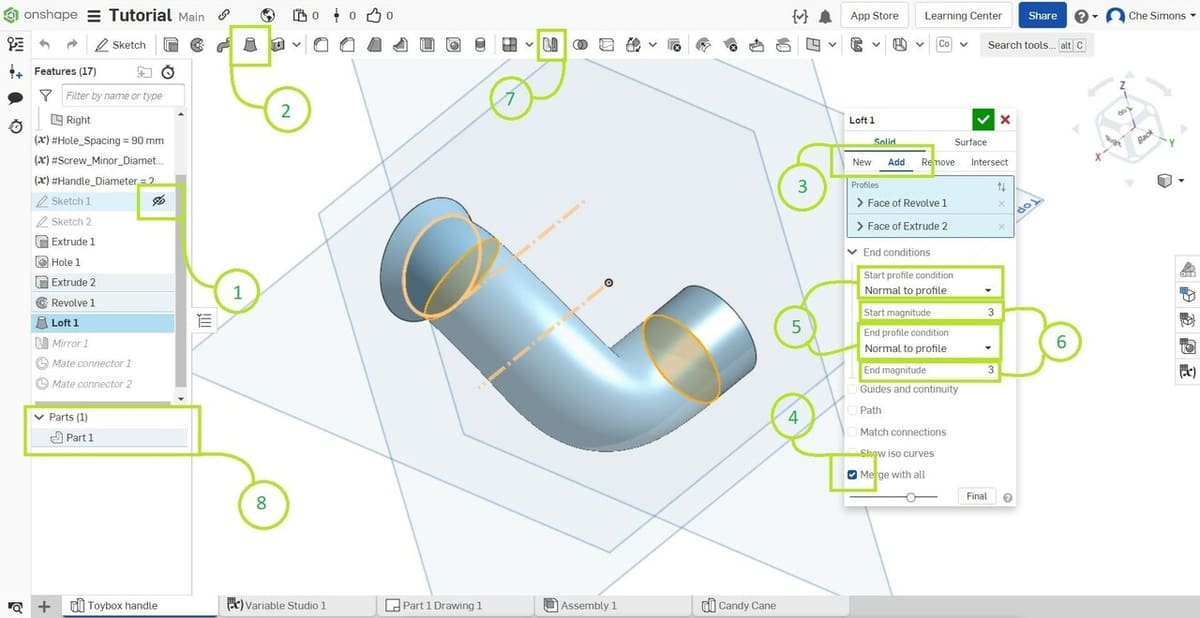Image resolution: width=1200 pixels, height=618 pixels.
Task: Toggle Sketch 1 visibility eye icon
Action: coord(157,201)
